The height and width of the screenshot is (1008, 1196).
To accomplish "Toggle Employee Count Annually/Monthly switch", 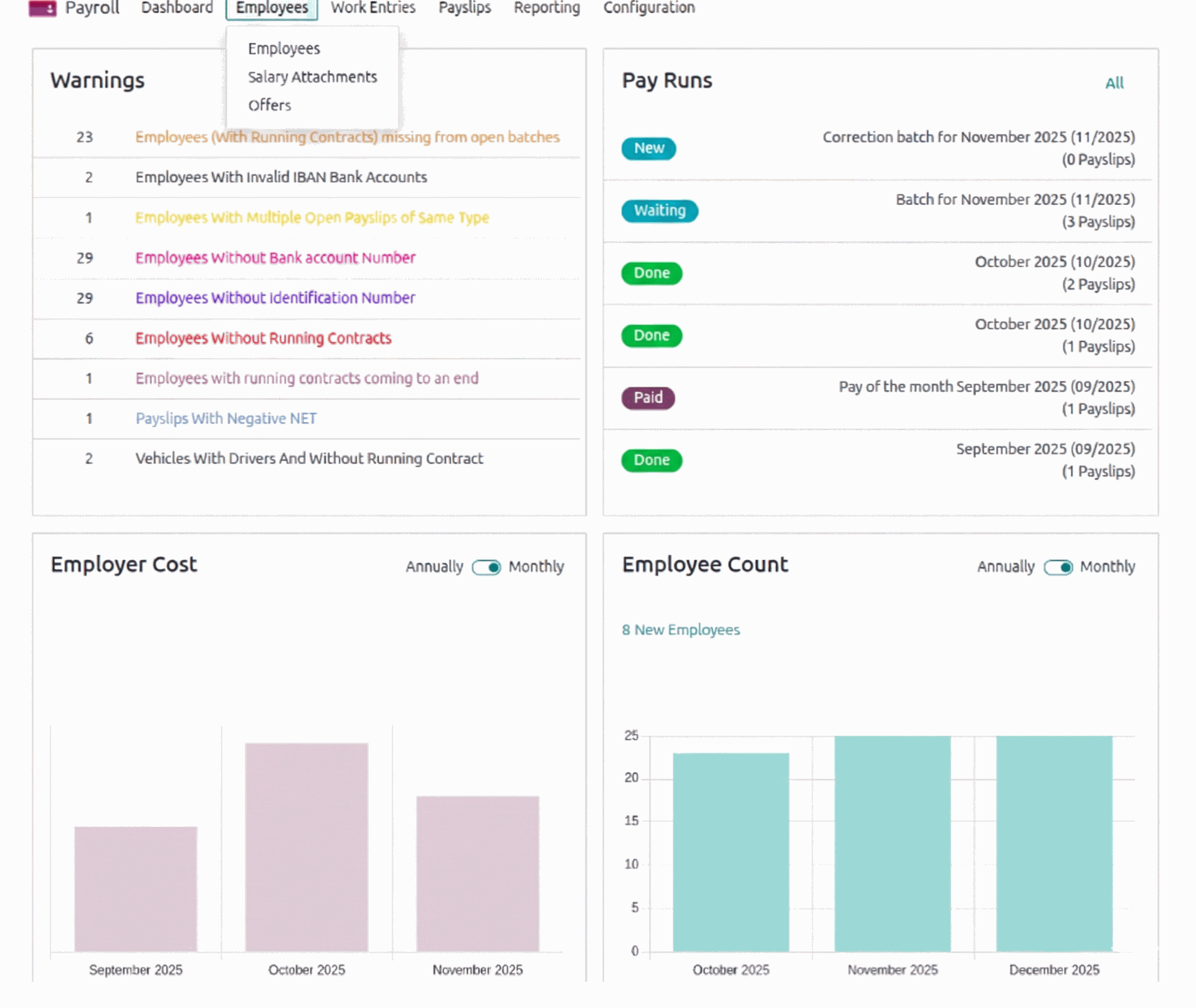I will [1058, 567].
